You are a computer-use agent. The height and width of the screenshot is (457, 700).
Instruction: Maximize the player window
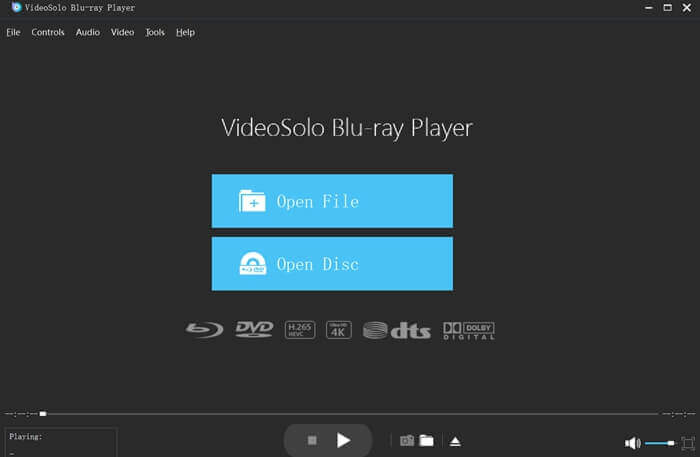667,8
